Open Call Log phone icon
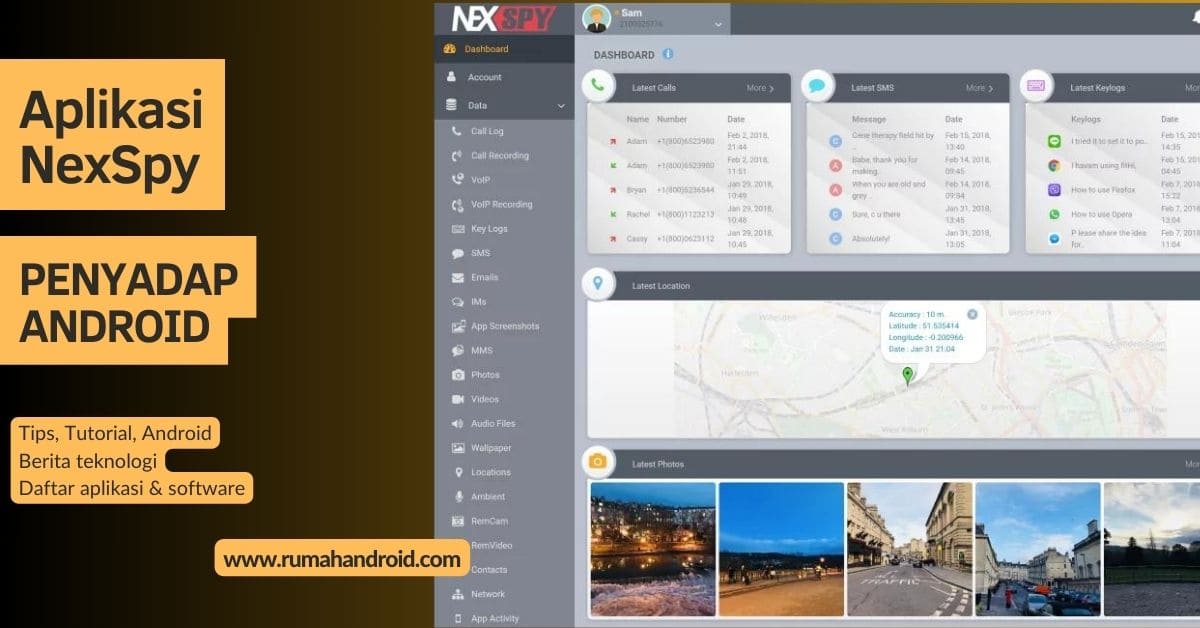 (x=458, y=131)
